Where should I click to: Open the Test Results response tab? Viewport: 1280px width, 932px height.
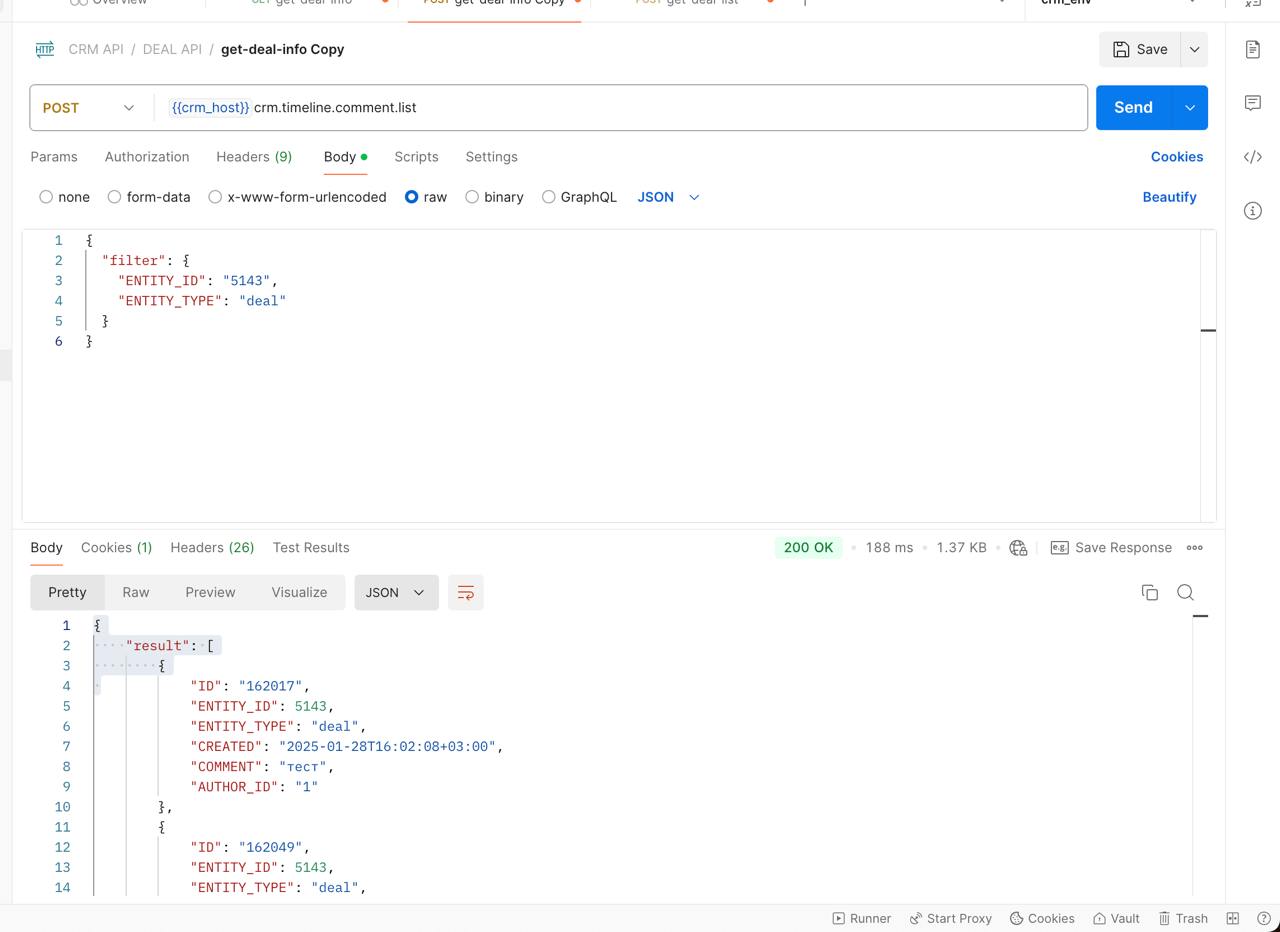(311, 548)
